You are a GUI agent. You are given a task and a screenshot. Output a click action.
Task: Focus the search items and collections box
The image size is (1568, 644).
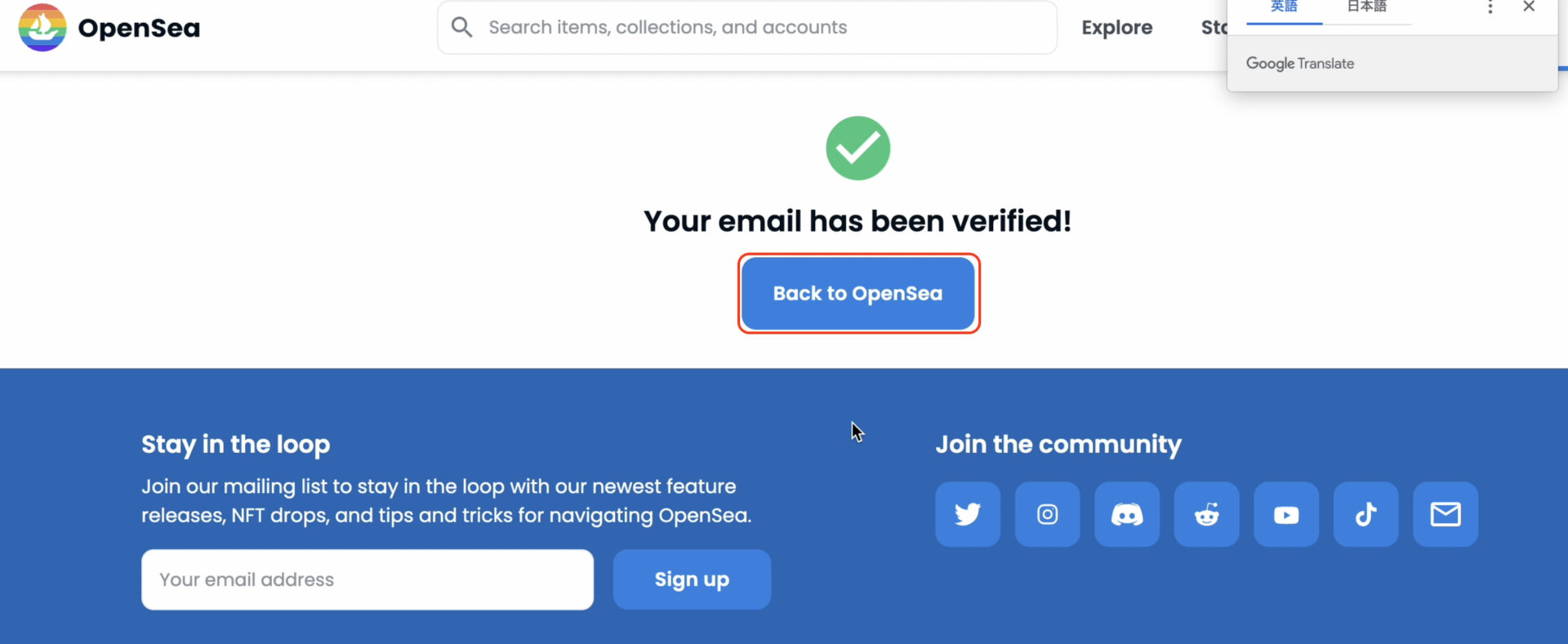(x=747, y=28)
